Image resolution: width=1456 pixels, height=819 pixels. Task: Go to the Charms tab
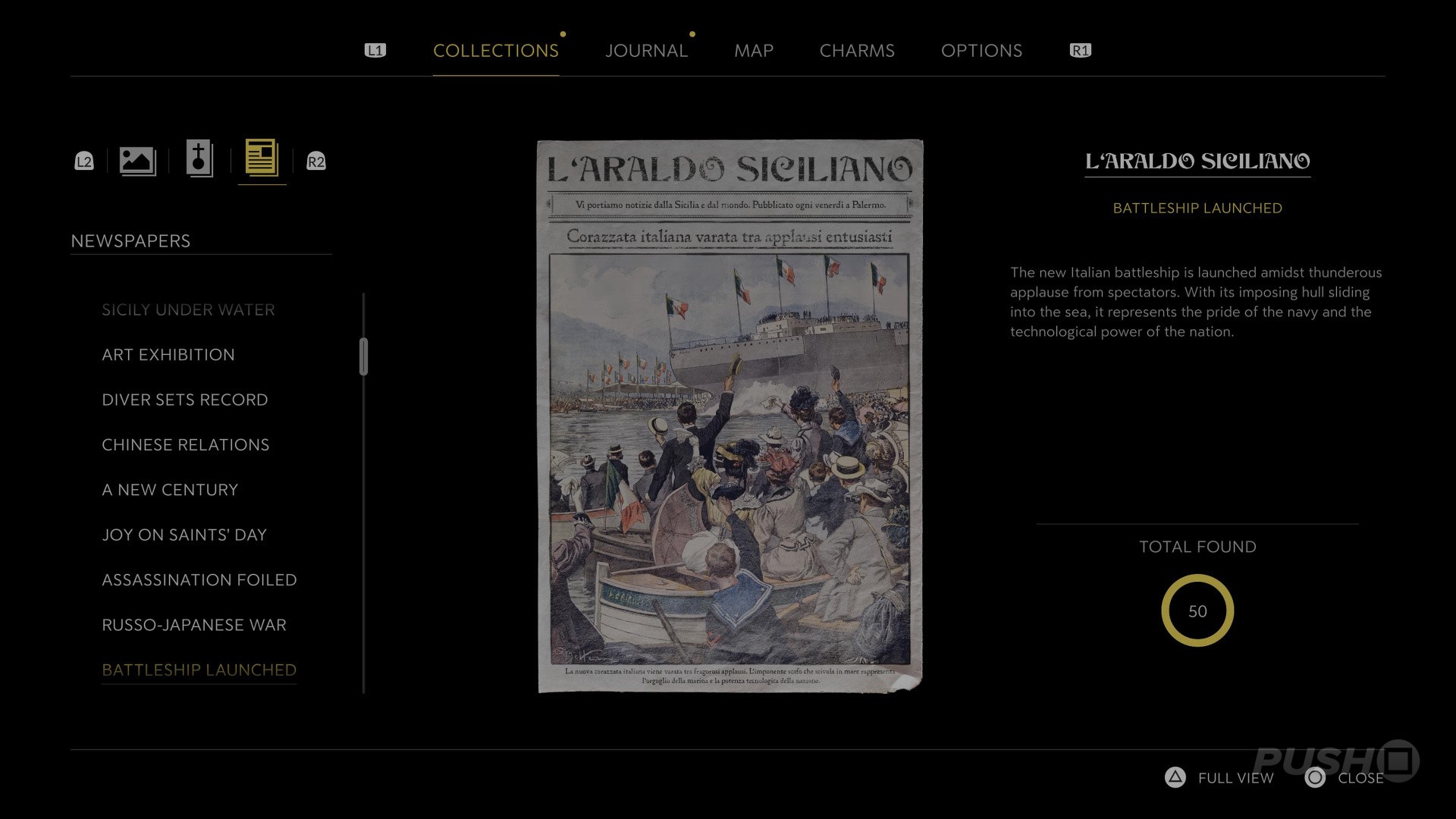tap(857, 51)
